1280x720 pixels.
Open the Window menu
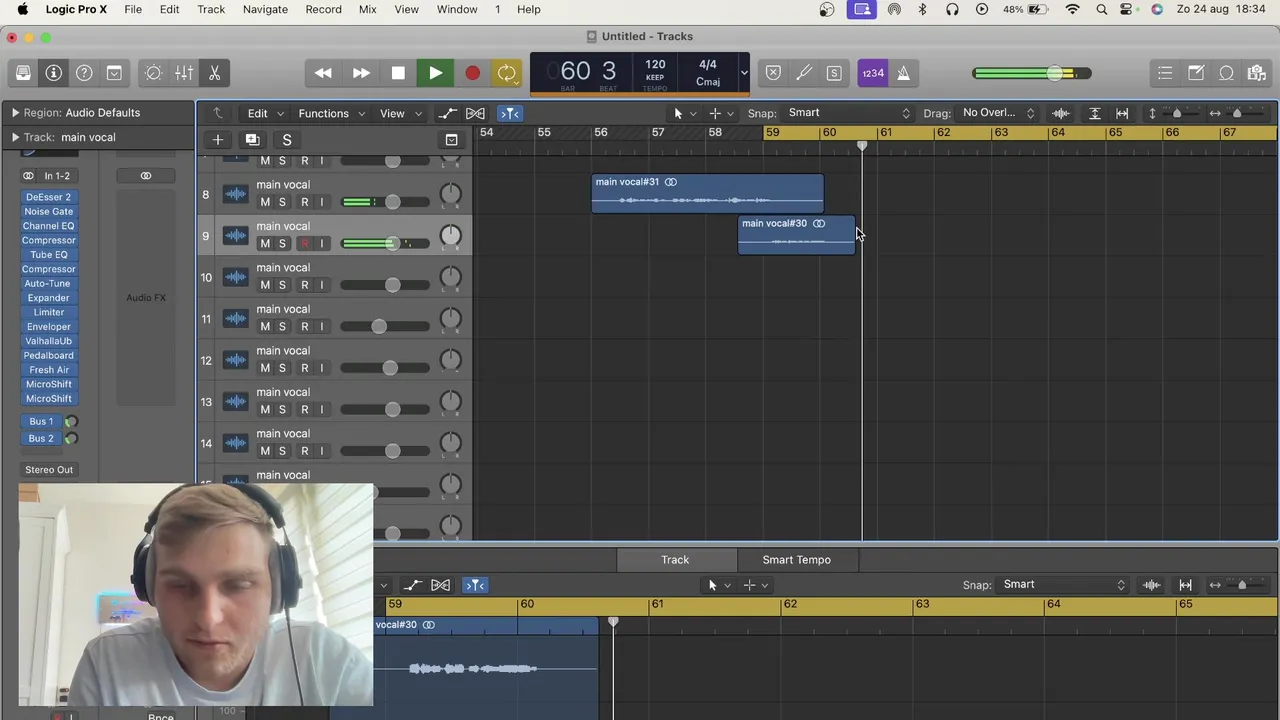(456, 9)
